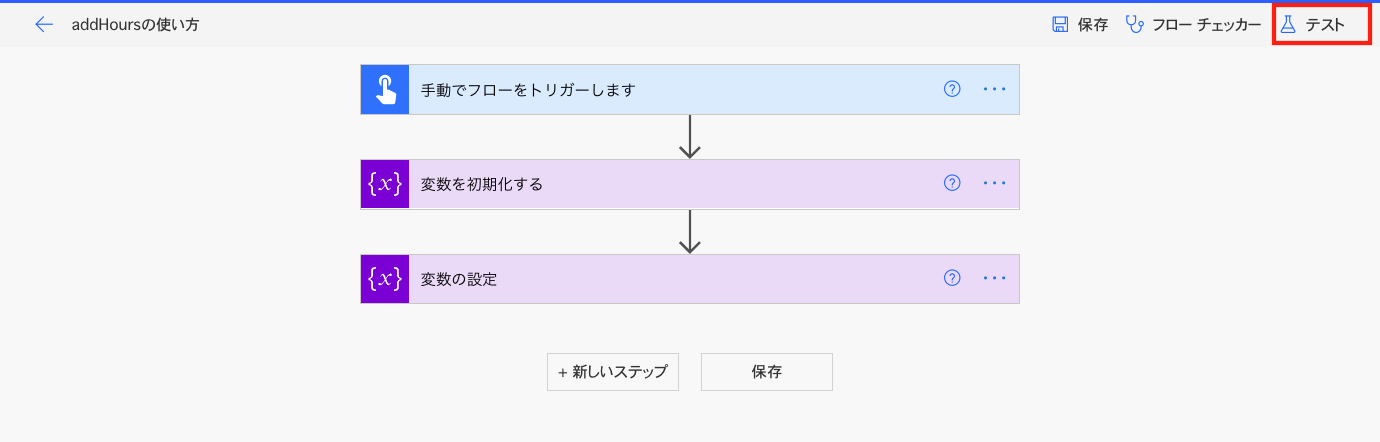Click the bottom 保存 button
1380x442 pixels.
click(x=767, y=372)
